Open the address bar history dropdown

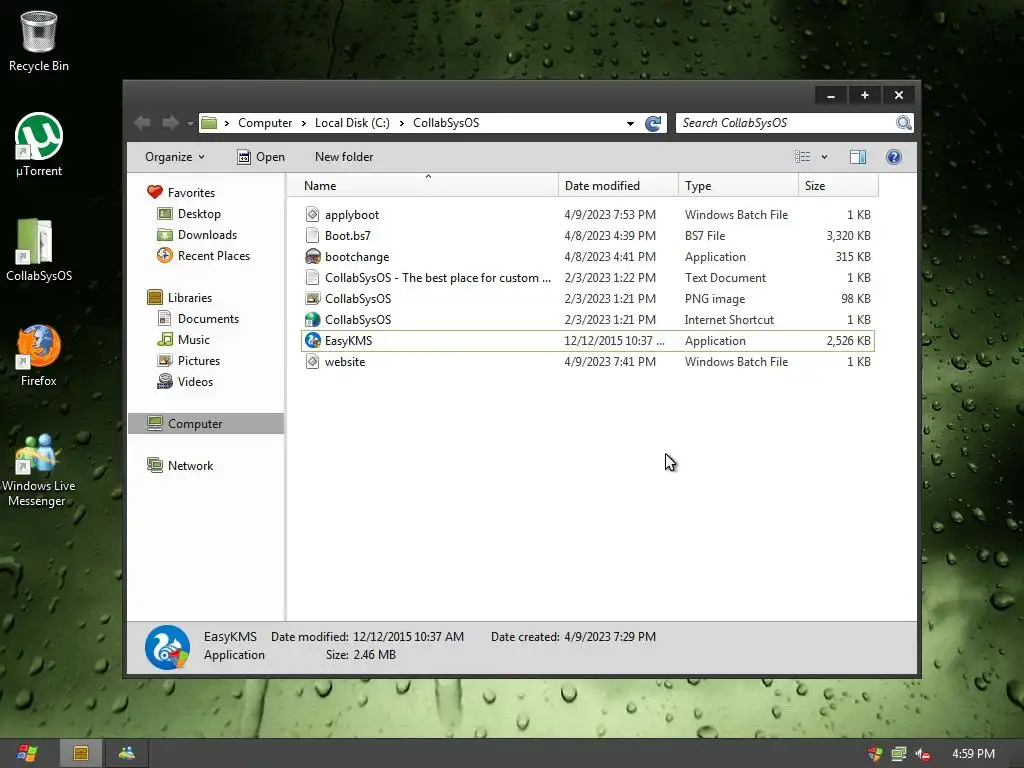pyautogui.click(x=630, y=123)
